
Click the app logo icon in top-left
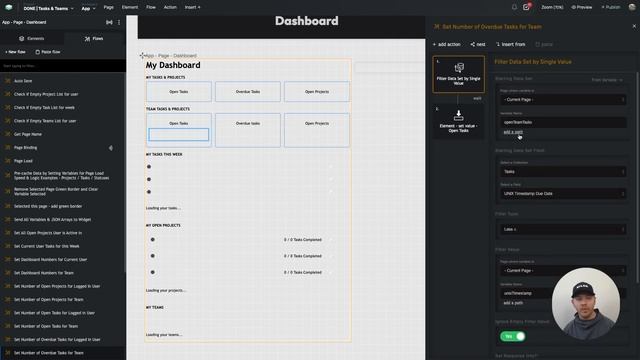click(x=9, y=7)
